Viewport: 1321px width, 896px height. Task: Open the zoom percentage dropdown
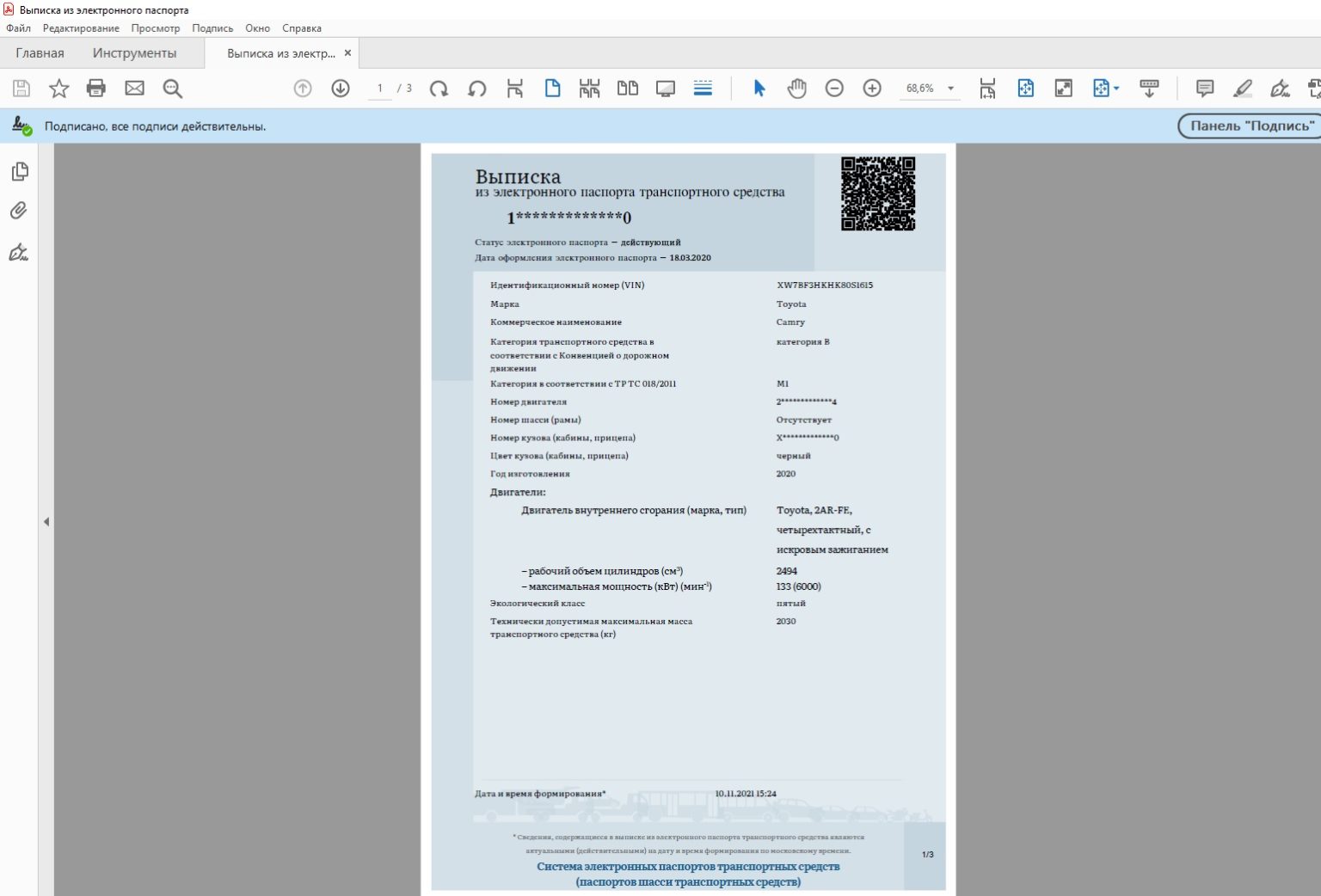(950, 89)
